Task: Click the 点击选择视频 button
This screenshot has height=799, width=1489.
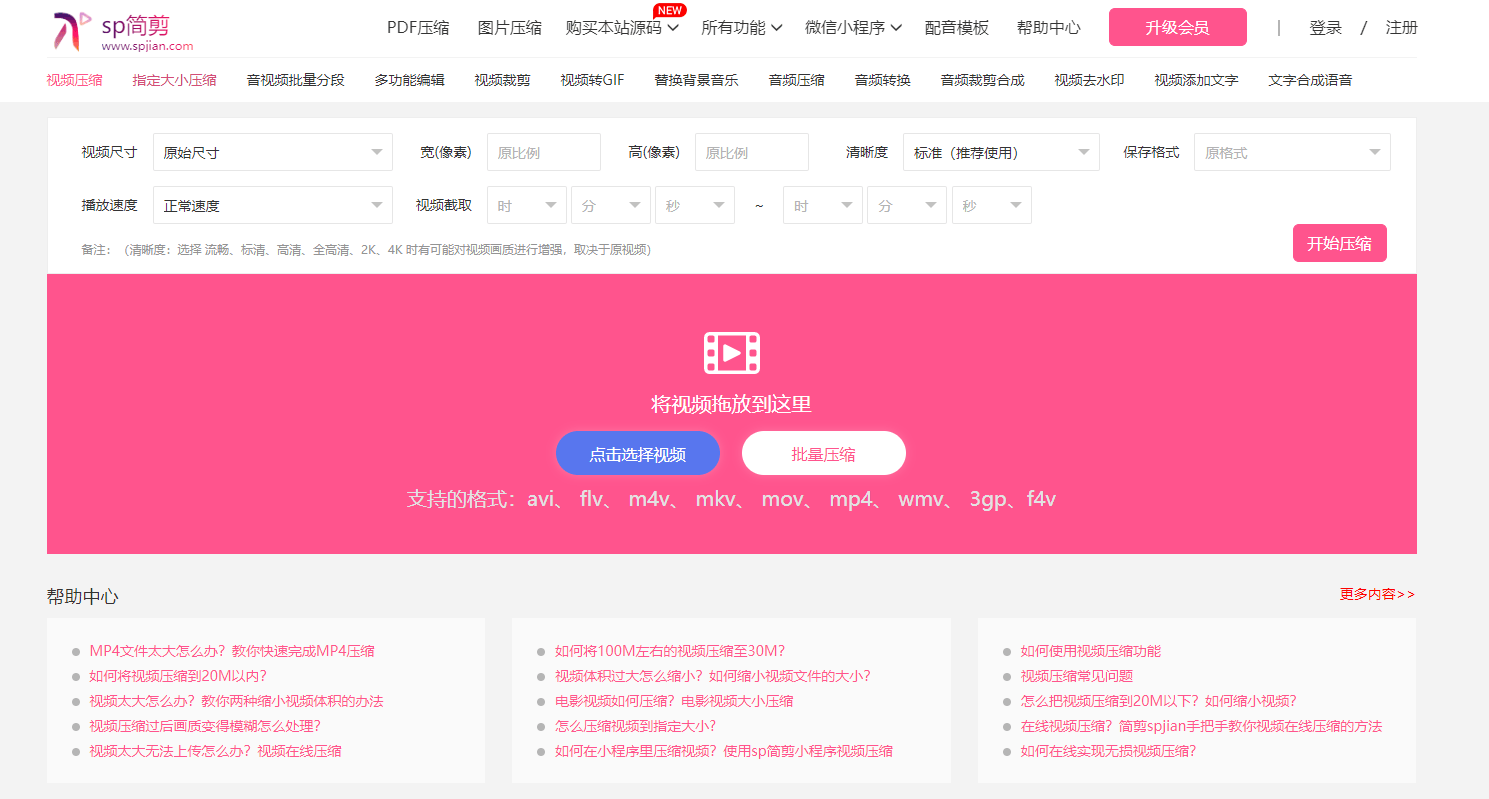Action: pyautogui.click(x=637, y=453)
